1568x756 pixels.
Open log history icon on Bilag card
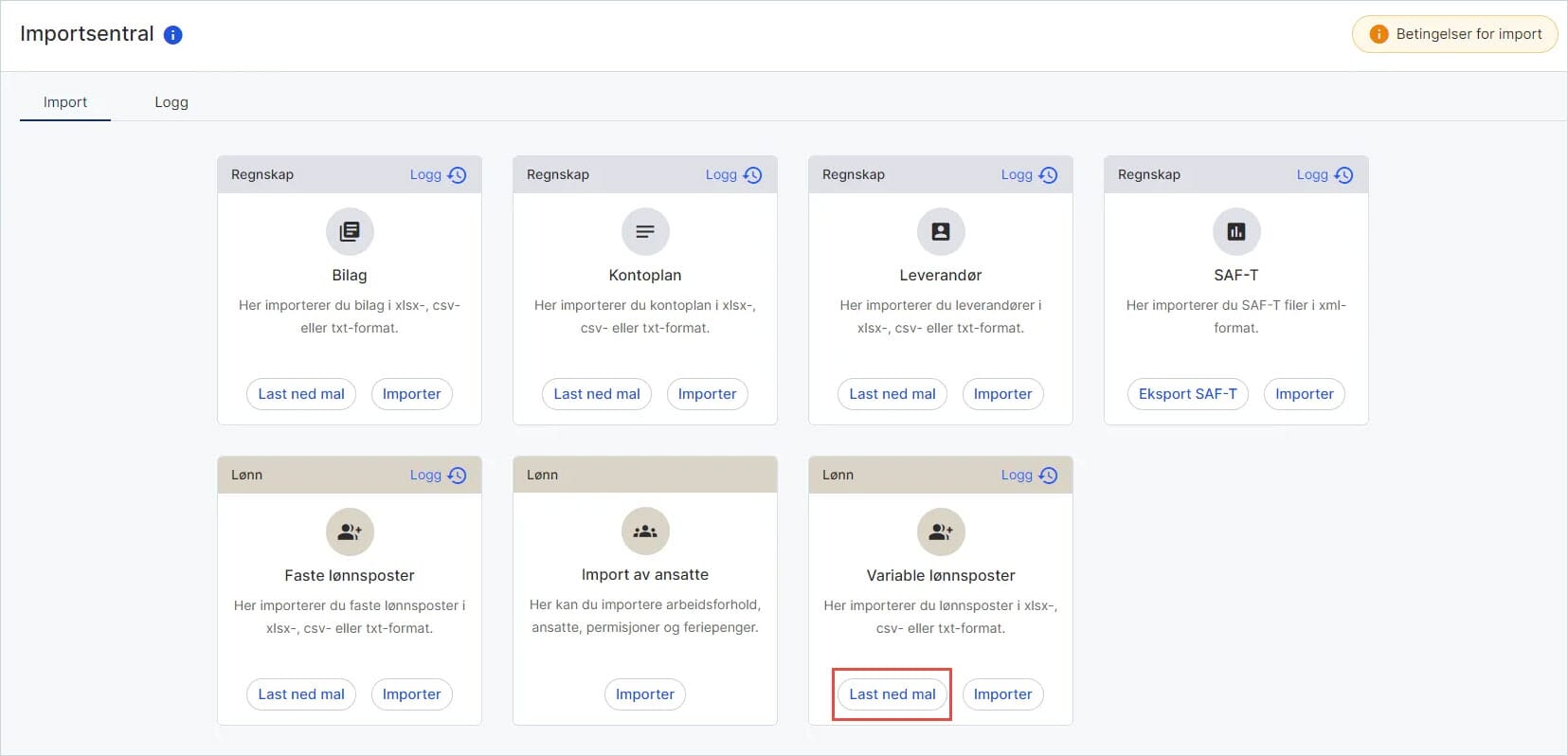click(457, 175)
